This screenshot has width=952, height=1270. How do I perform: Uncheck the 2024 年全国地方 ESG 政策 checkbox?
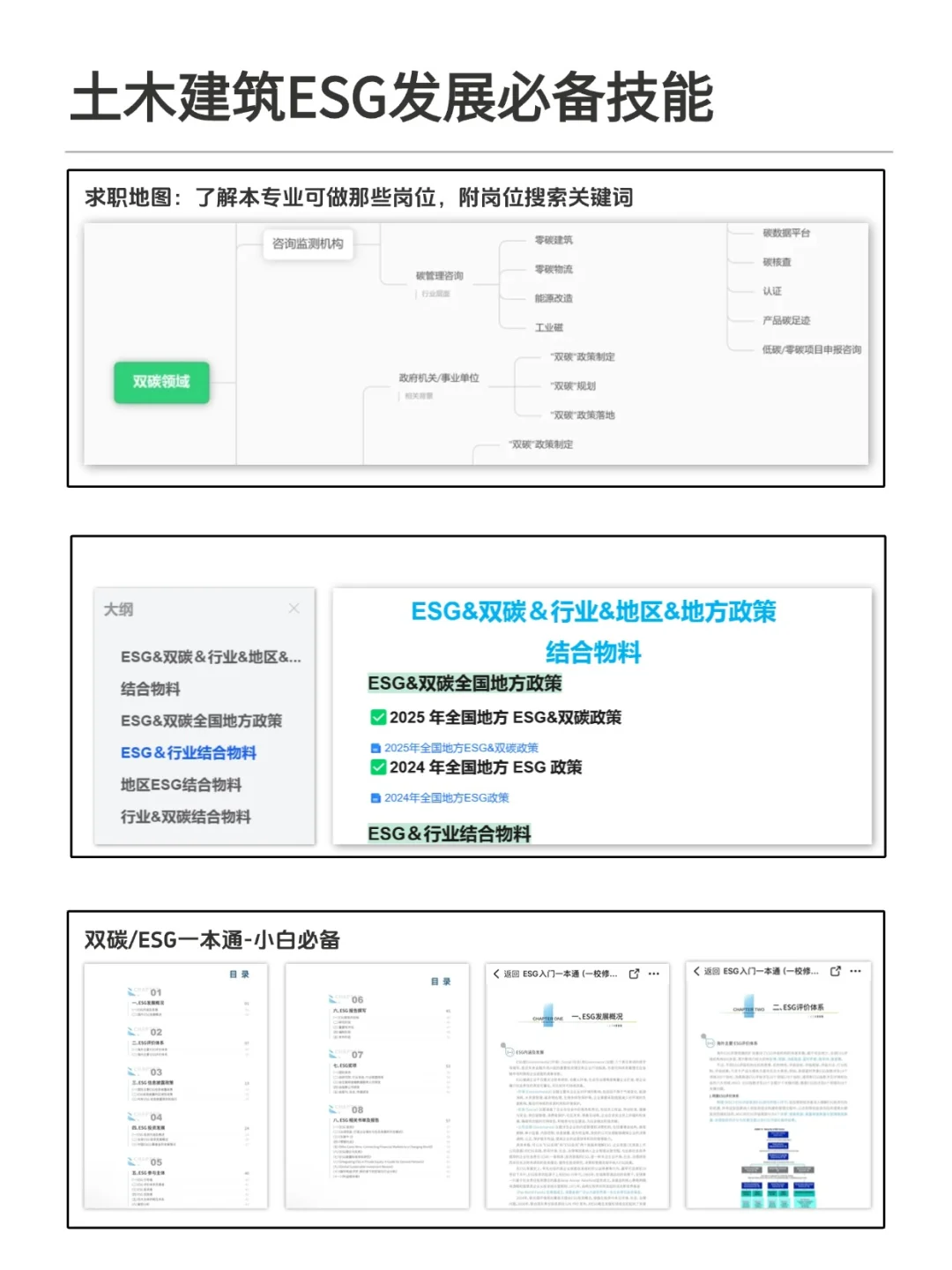pos(378,767)
